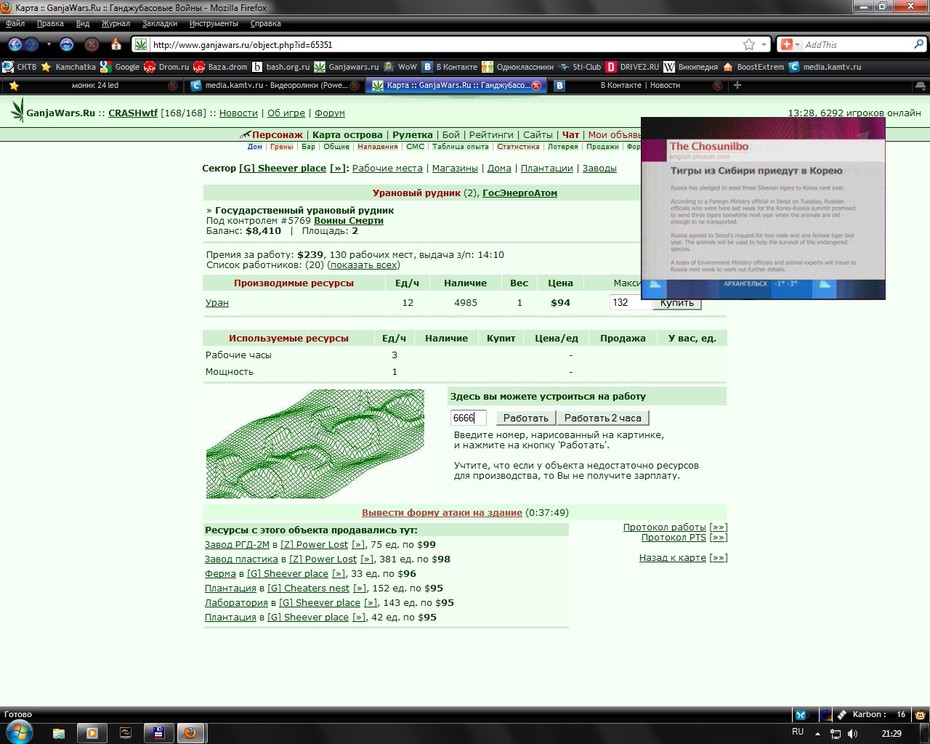Open the Рулетка link
Viewport: 930px width, 744px height.
pyautogui.click(x=412, y=135)
